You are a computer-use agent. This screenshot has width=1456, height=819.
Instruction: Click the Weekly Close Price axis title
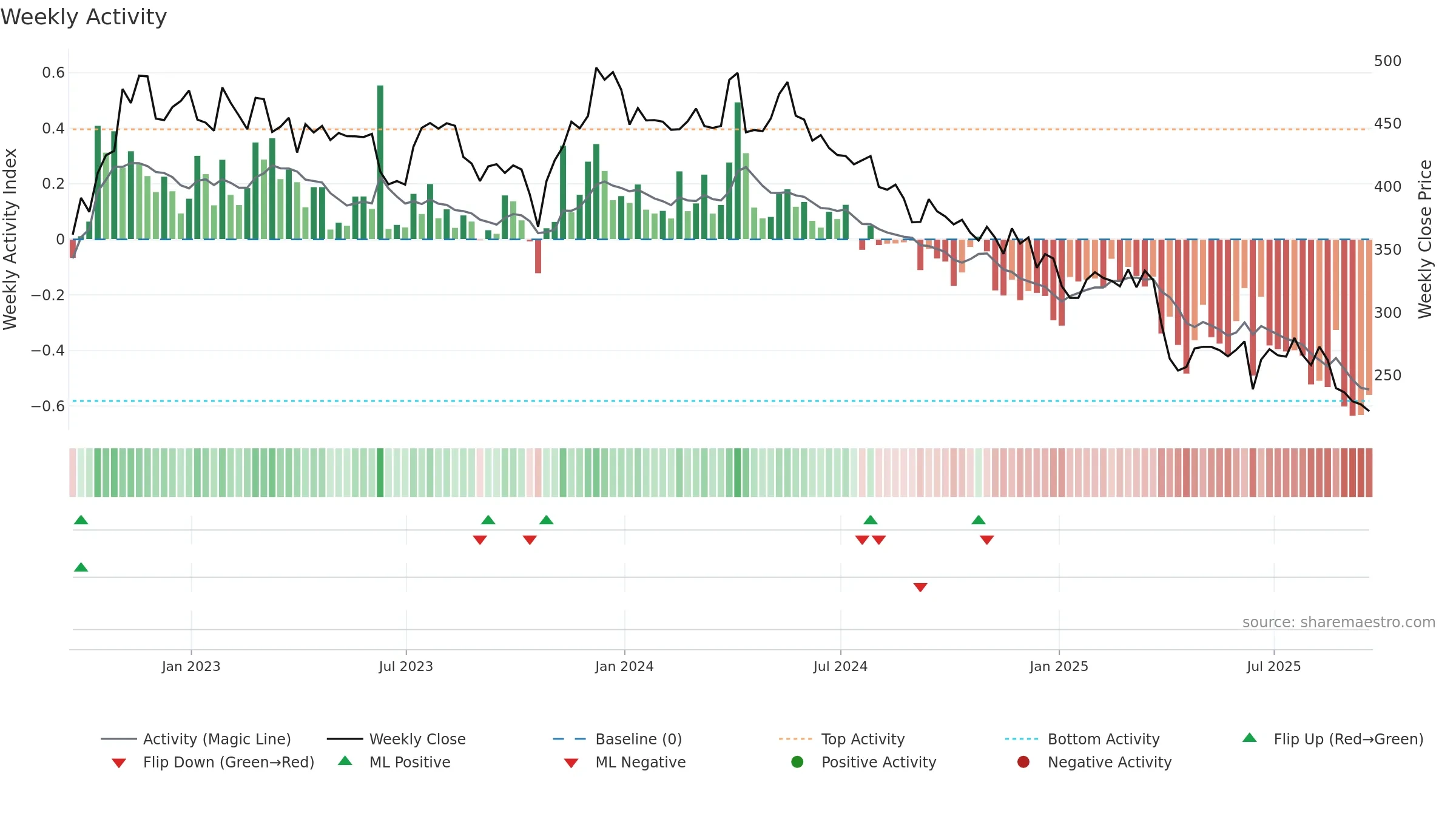(x=1425, y=239)
